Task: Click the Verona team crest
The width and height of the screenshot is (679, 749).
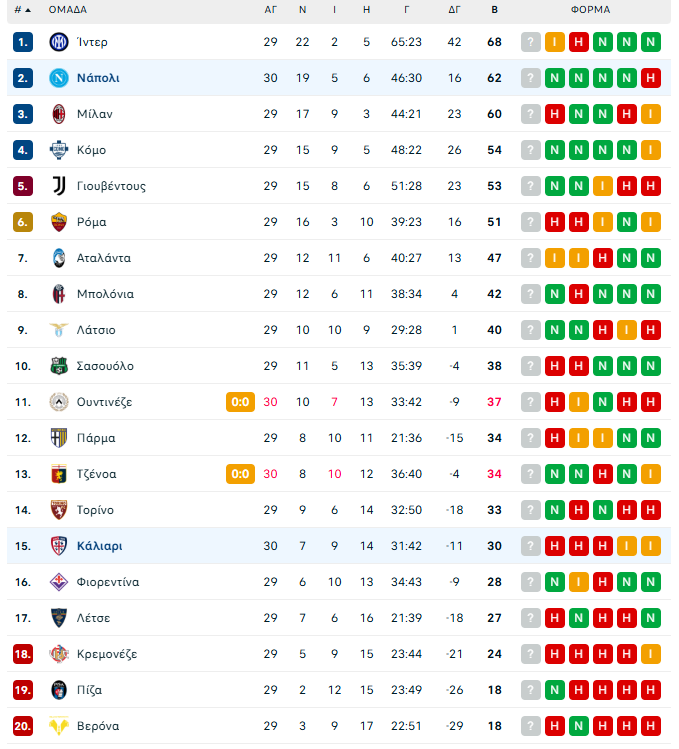Action: pos(58,726)
